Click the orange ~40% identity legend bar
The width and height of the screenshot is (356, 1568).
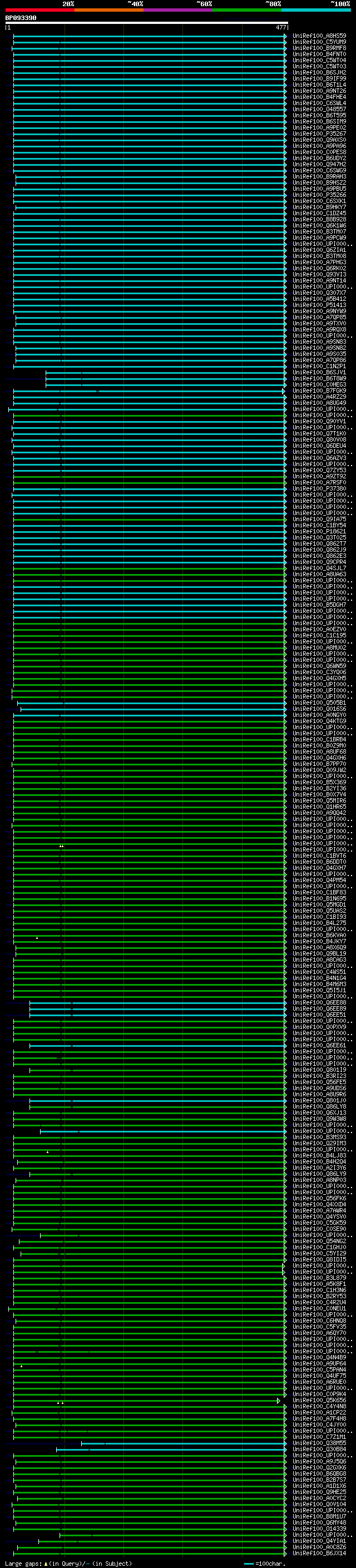click(x=109, y=10)
